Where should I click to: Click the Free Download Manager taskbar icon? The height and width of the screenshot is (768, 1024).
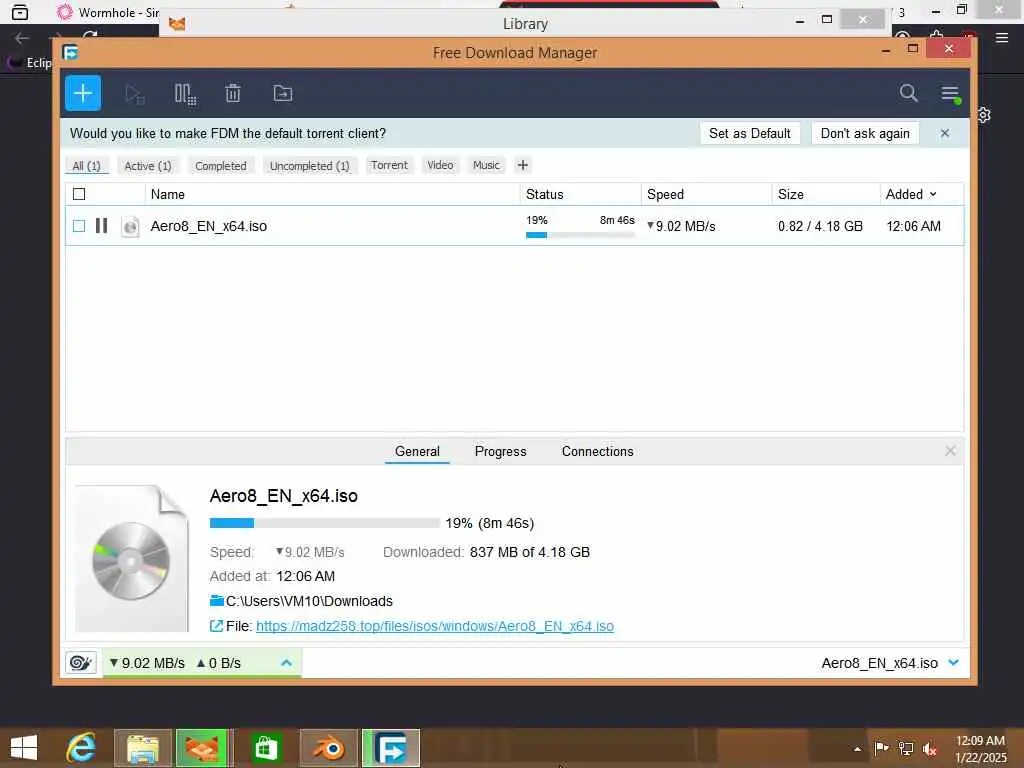[391, 748]
